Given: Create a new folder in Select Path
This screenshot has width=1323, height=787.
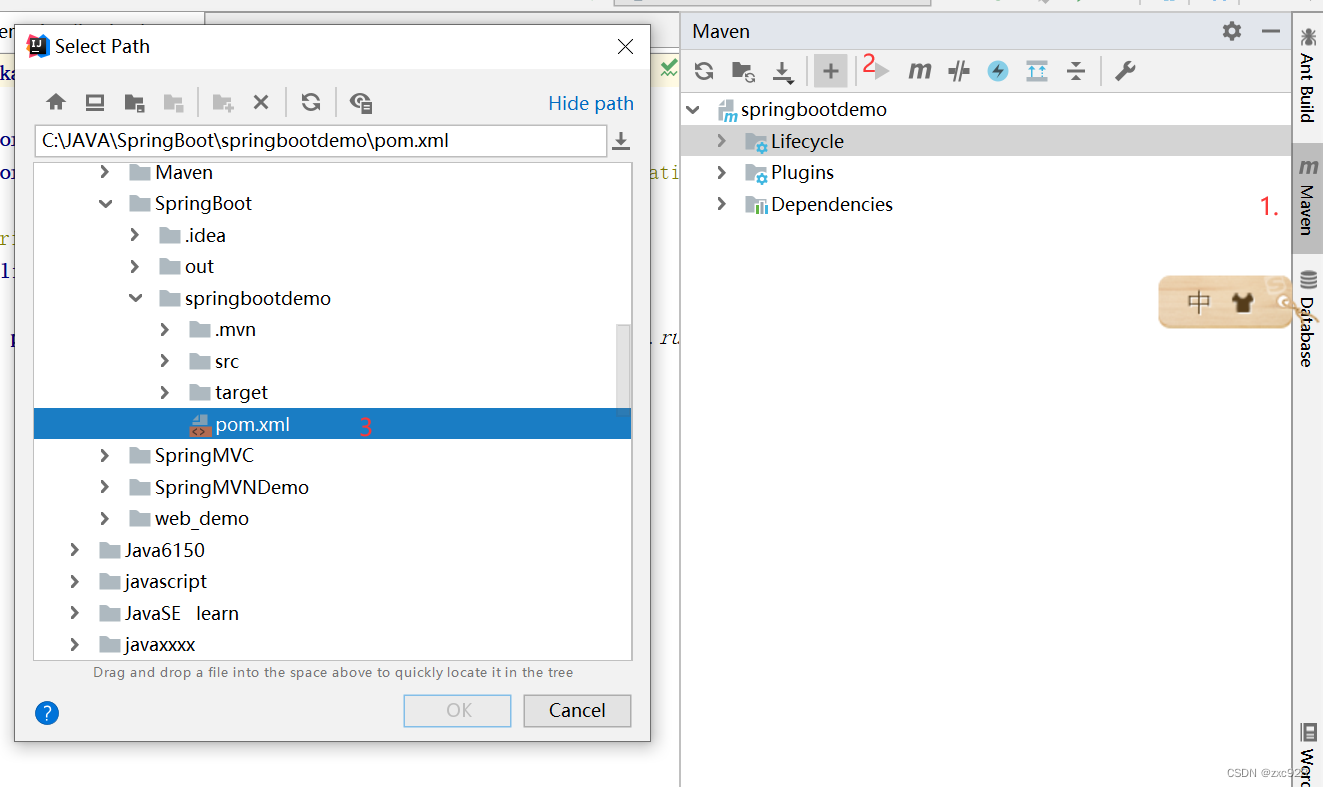Looking at the screenshot, I should 222,102.
